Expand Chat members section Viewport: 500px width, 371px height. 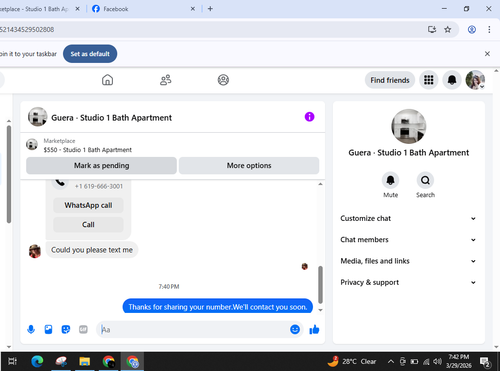click(408, 240)
